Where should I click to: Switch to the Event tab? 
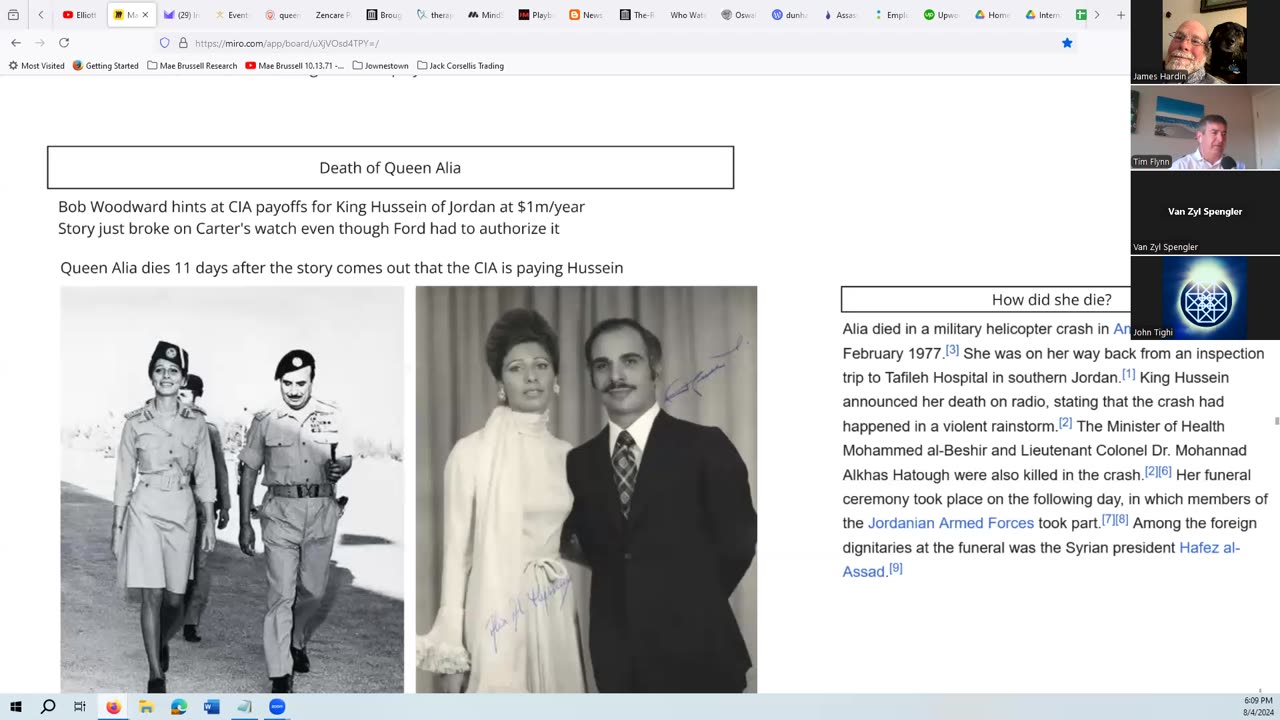click(x=232, y=15)
